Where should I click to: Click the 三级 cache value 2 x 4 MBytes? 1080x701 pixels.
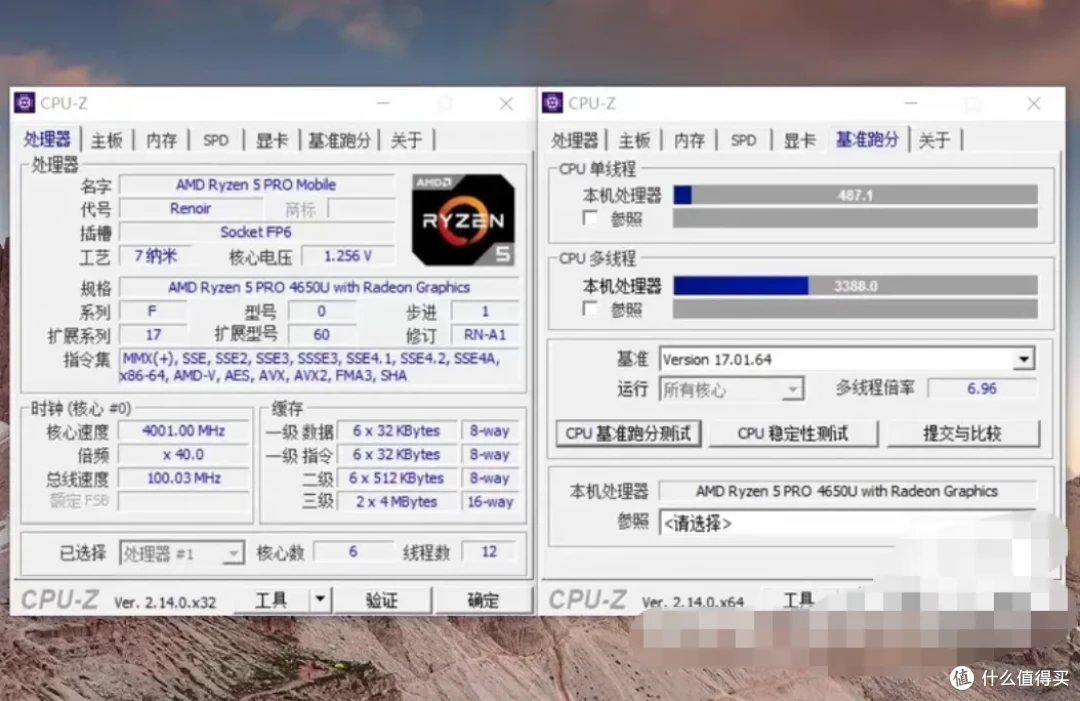point(397,502)
